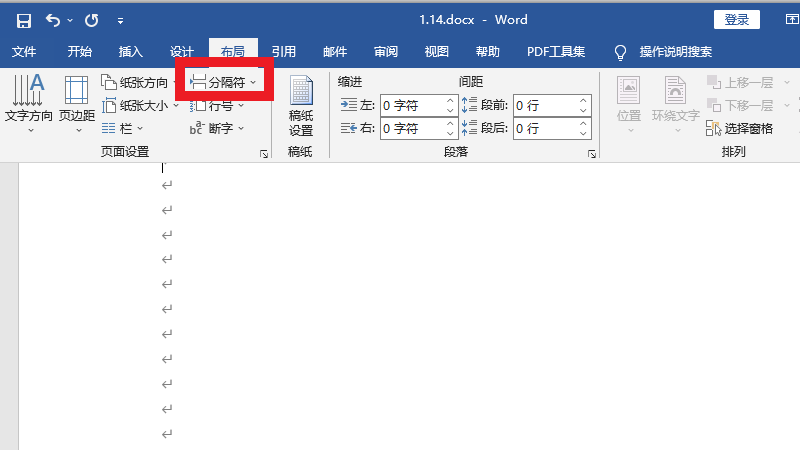This screenshot has height=450, width=800.
Task: Switch to the 帮助 tab
Action: click(x=488, y=52)
